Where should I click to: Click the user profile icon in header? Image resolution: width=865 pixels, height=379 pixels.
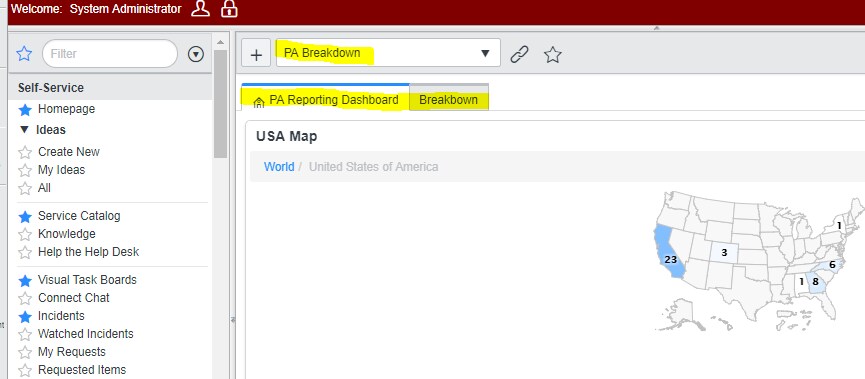[200, 9]
